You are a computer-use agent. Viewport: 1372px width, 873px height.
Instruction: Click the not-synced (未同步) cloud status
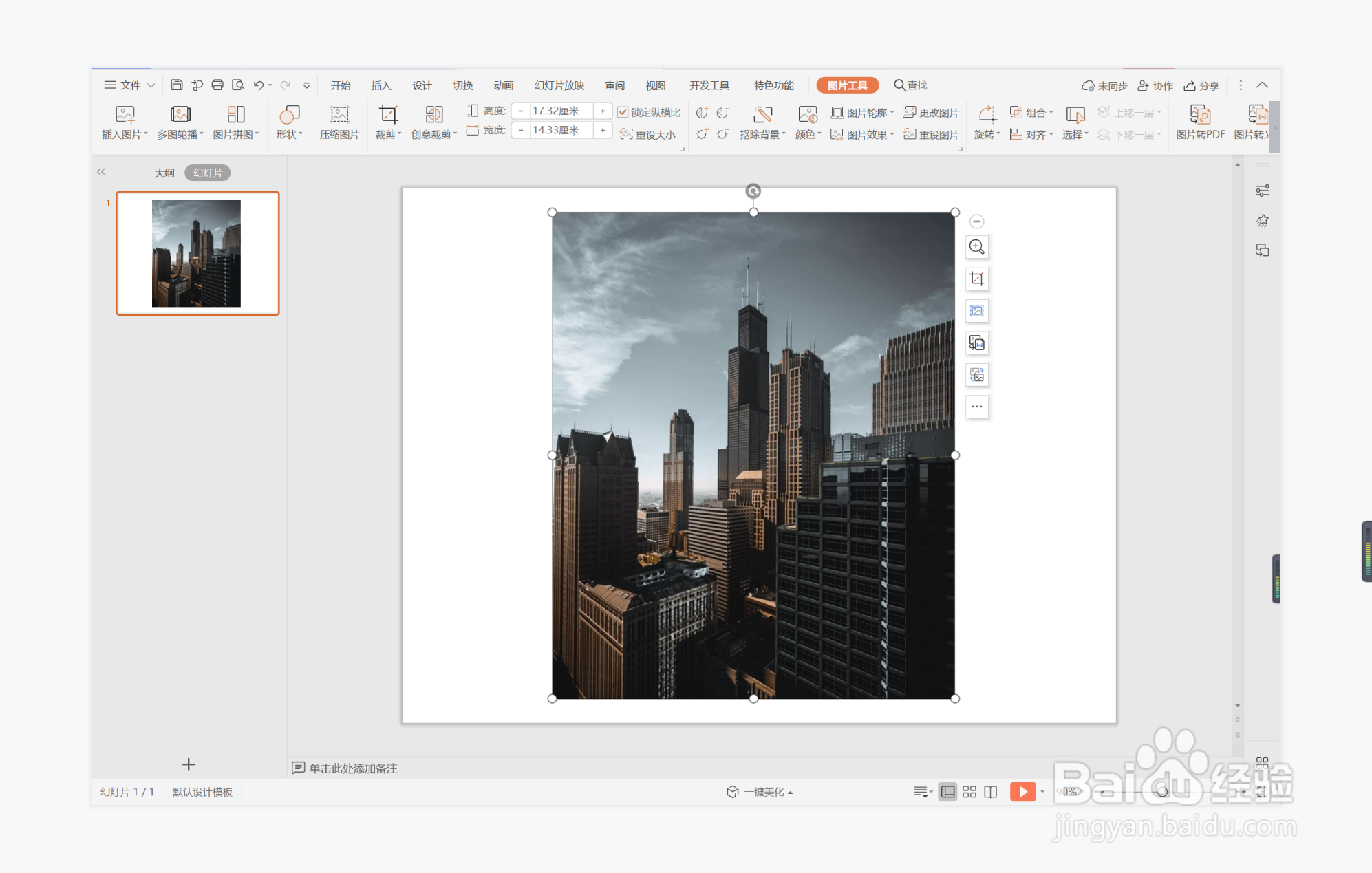[x=1104, y=86]
